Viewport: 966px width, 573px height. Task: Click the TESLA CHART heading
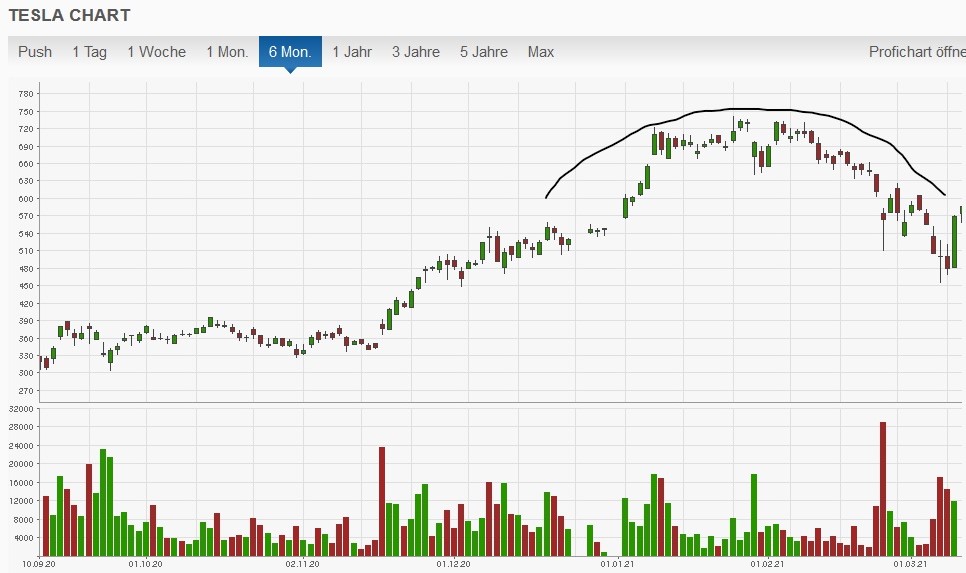[x=70, y=15]
